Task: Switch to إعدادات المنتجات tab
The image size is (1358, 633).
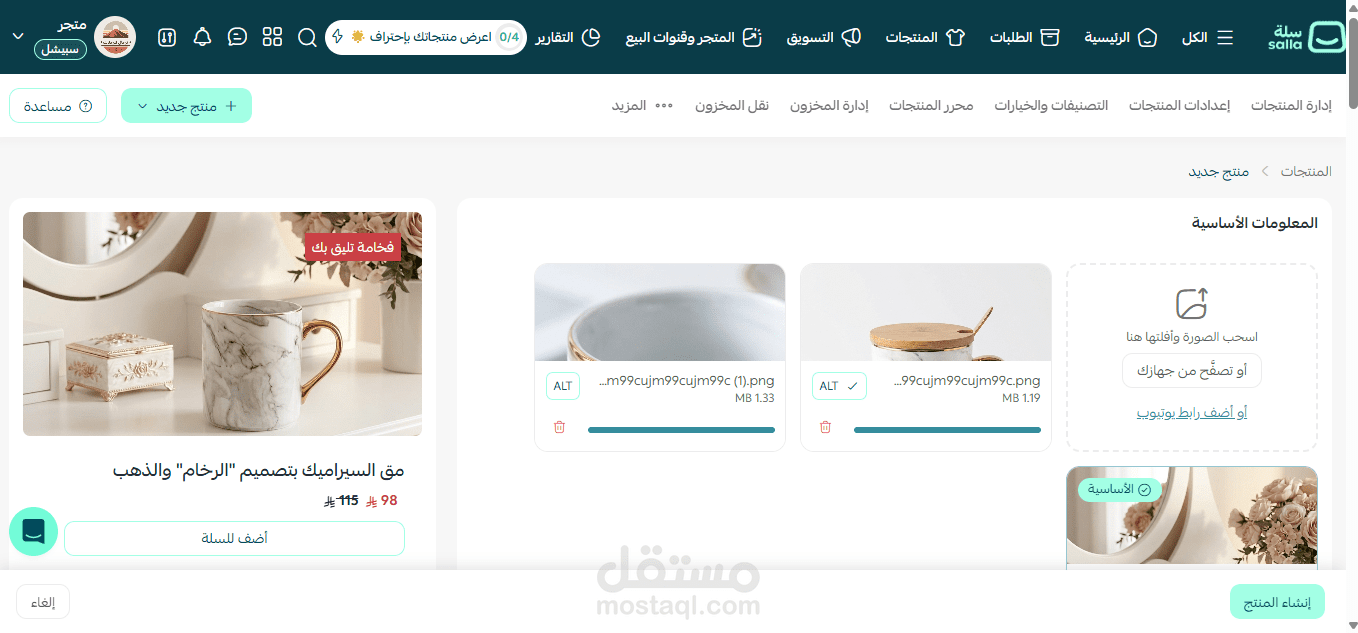Action: point(1179,105)
